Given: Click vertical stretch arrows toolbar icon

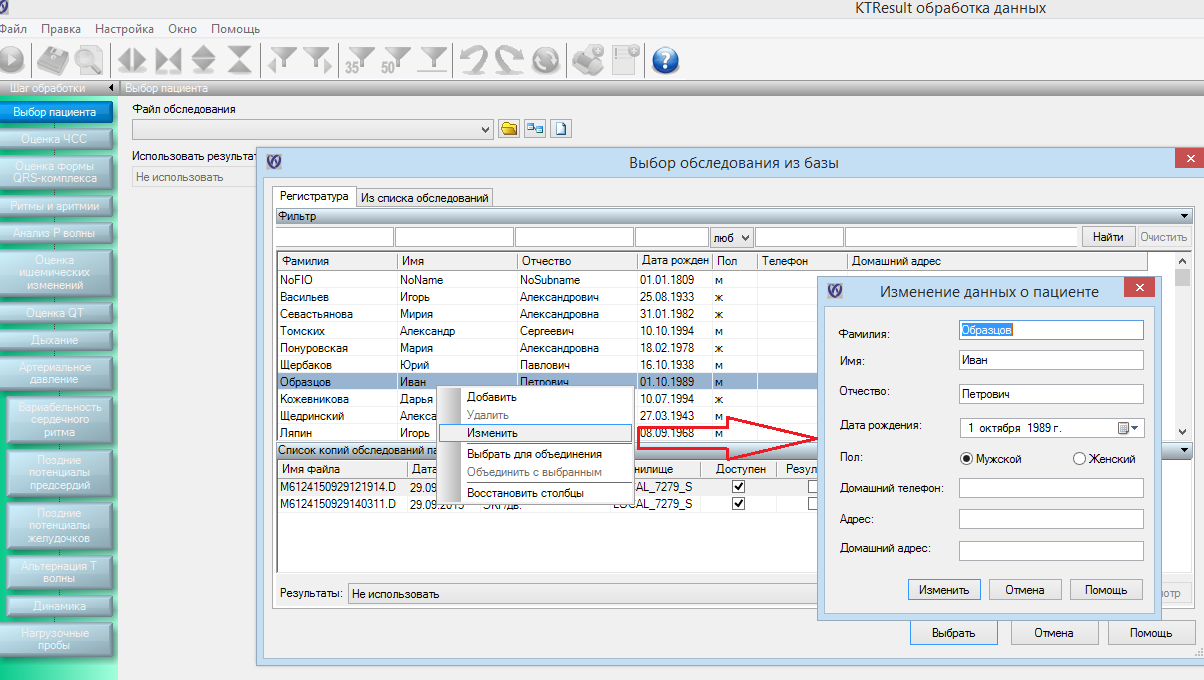Looking at the screenshot, I should pos(204,60).
